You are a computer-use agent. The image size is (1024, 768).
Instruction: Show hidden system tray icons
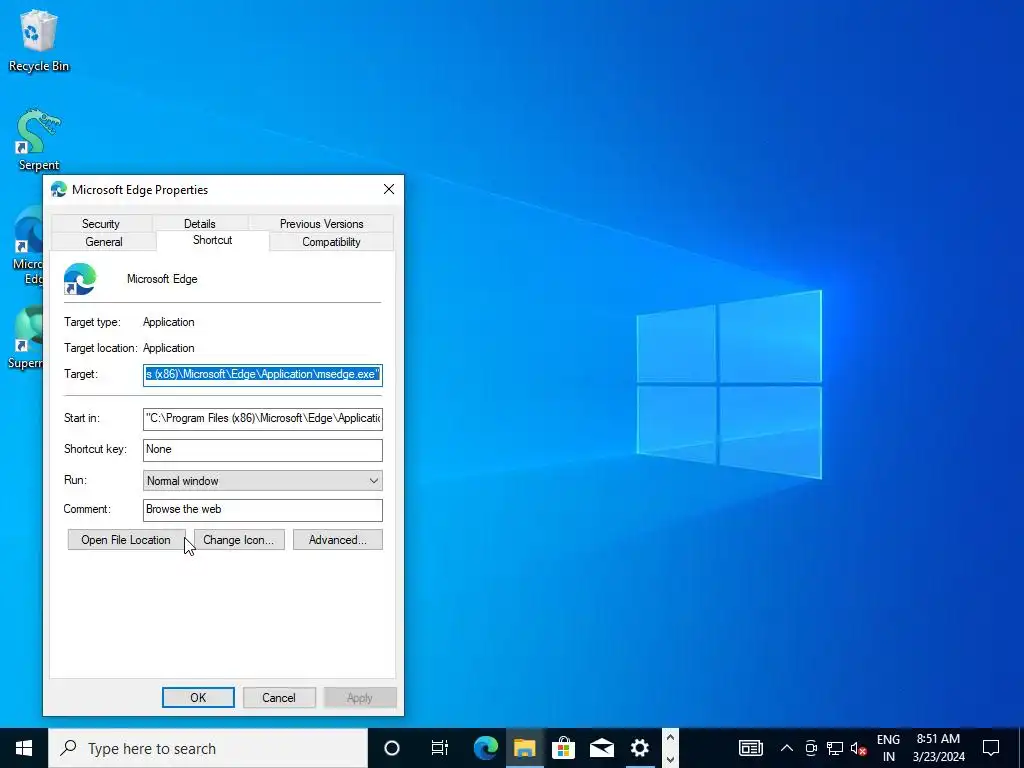[787, 748]
